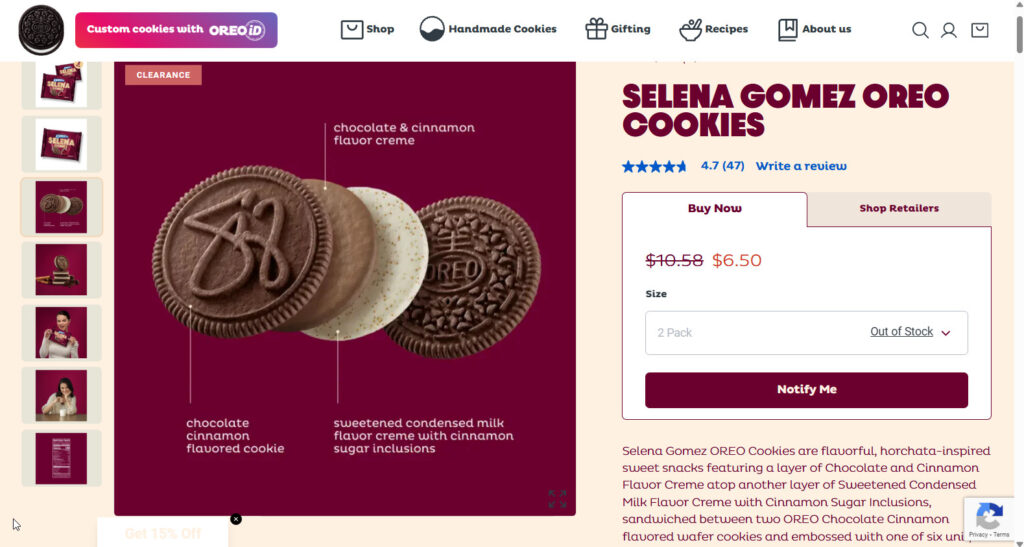Click Custom cookies with OREOiD banner
Viewport: 1024px width, 547px height.
click(176, 30)
